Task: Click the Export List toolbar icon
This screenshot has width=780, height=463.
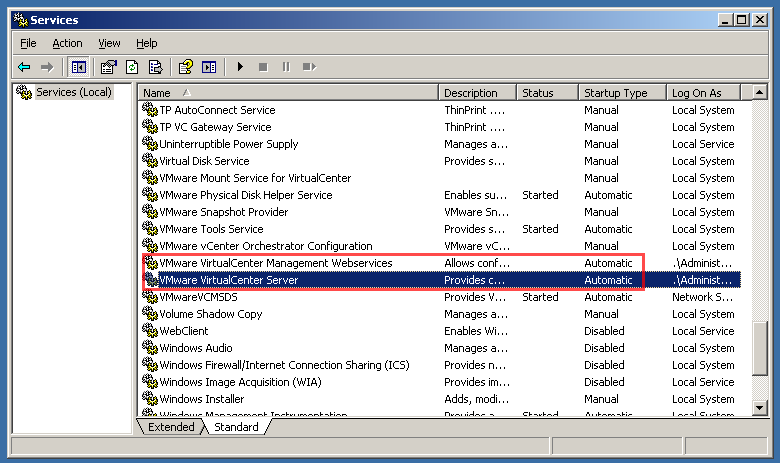Action: point(156,67)
